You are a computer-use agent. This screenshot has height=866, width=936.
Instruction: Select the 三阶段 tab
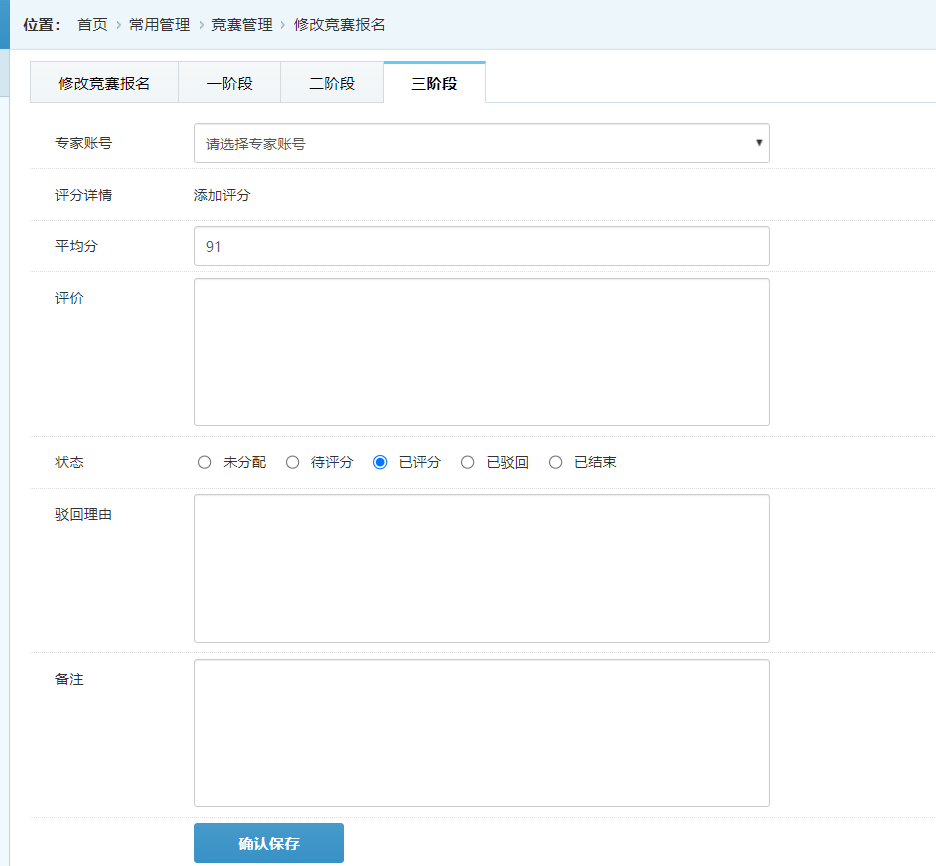434,83
